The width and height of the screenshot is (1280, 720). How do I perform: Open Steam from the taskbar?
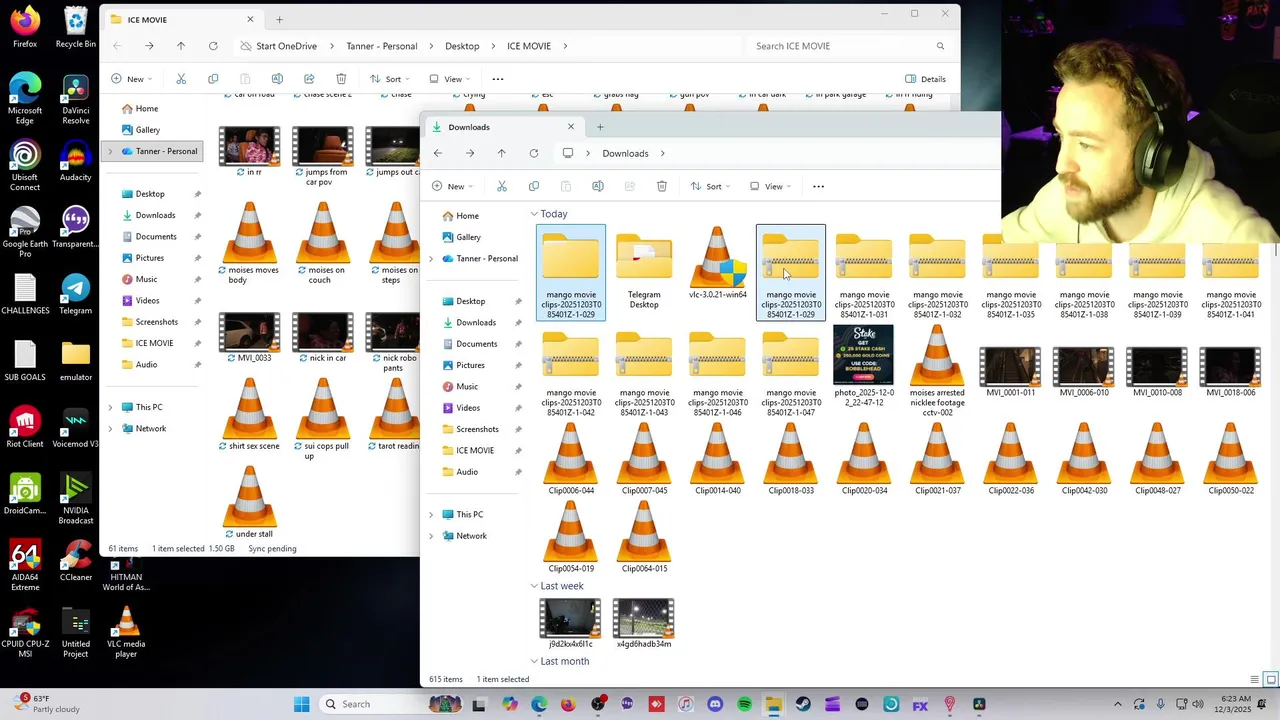803,704
